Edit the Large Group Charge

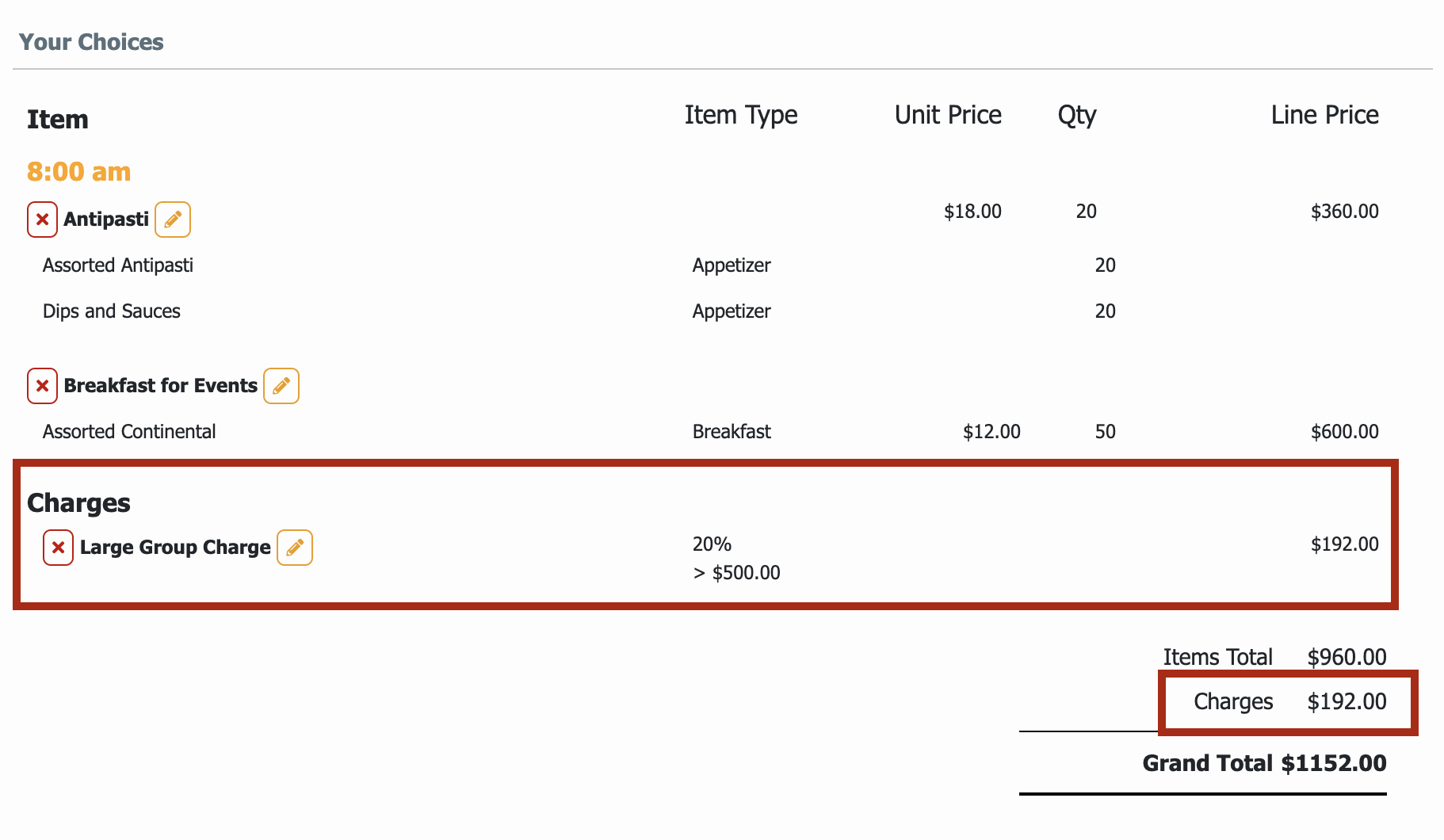[295, 548]
